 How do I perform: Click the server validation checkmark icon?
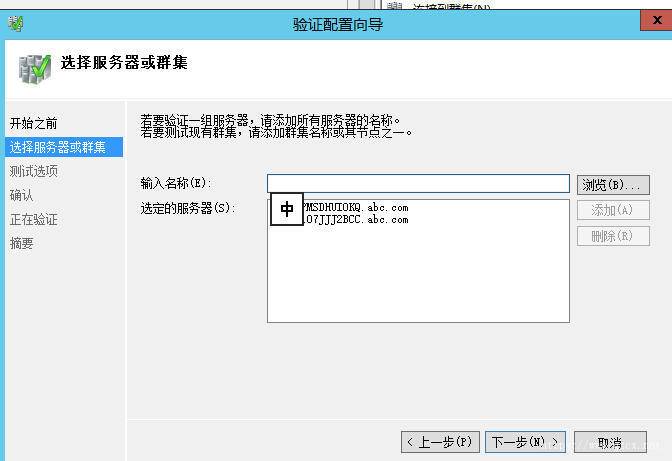pos(35,69)
